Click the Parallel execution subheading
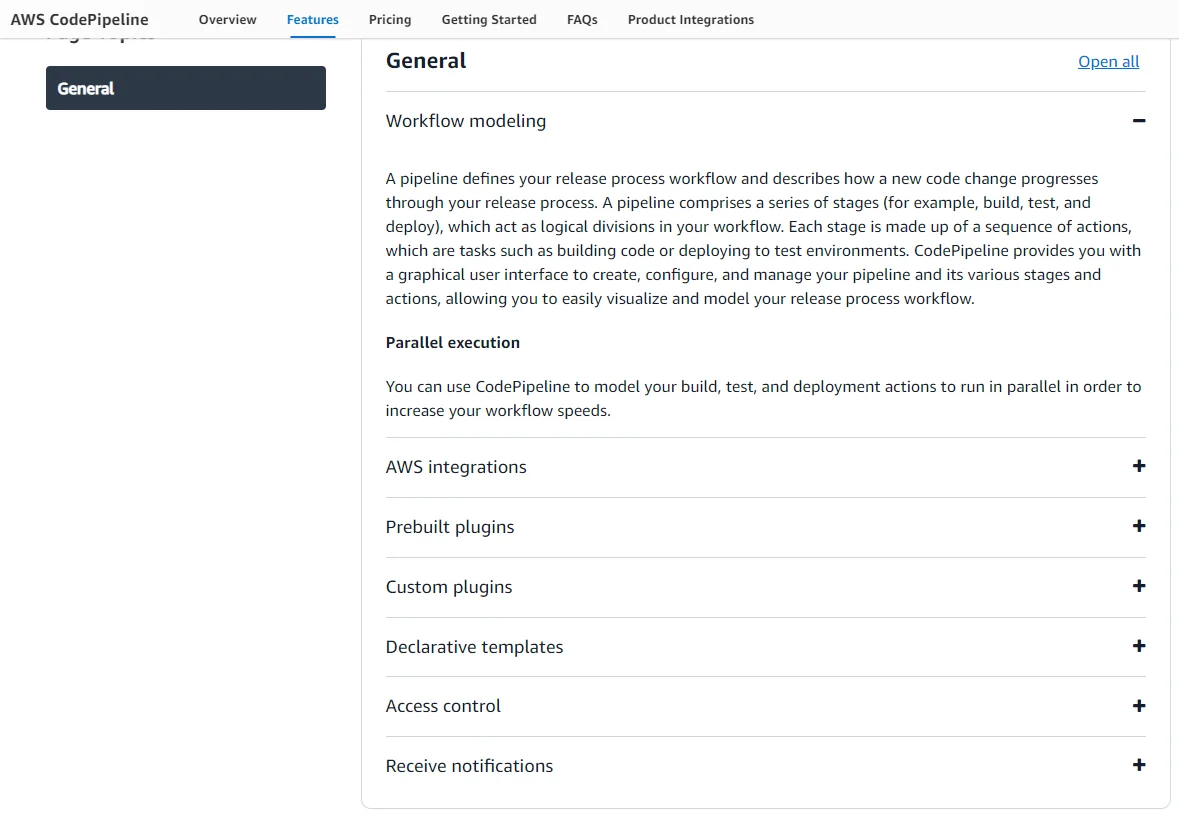The width and height of the screenshot is (1179, 821). click(453, 343)
